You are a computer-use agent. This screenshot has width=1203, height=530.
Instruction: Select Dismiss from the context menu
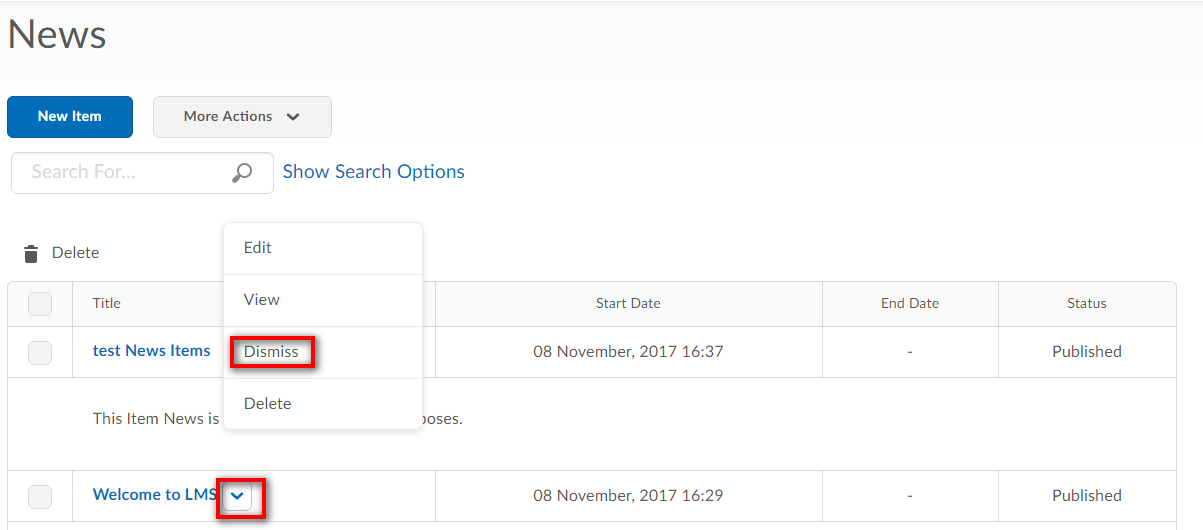coord(271,352)
